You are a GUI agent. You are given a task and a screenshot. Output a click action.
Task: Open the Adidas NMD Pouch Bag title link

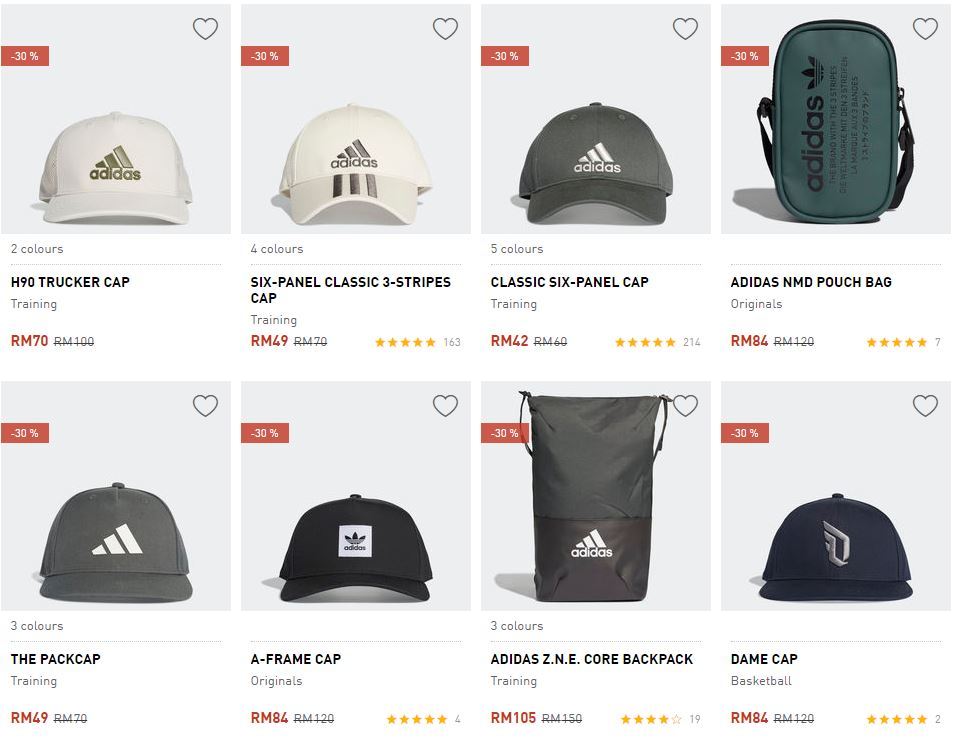811,282
